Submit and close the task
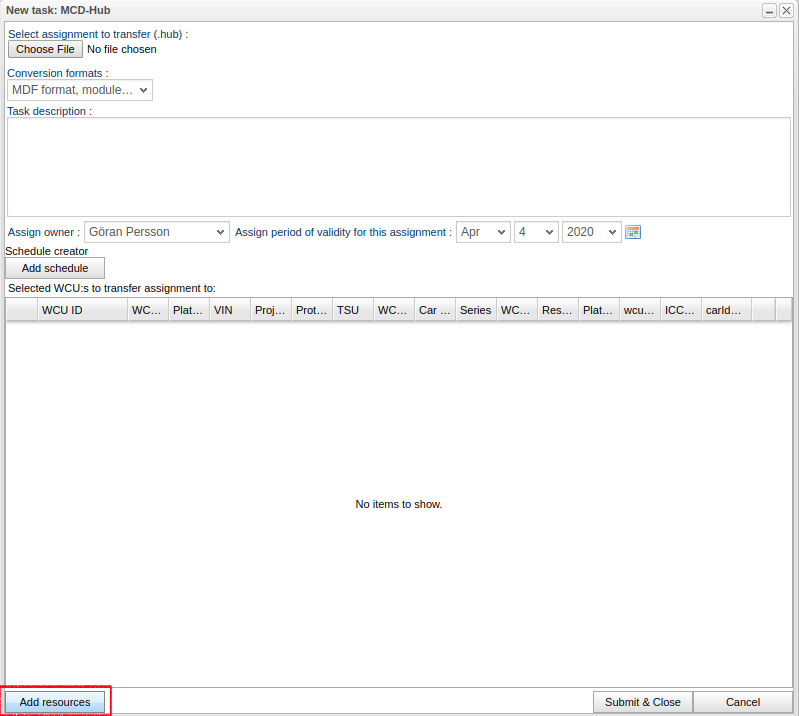 click(642, 702)
